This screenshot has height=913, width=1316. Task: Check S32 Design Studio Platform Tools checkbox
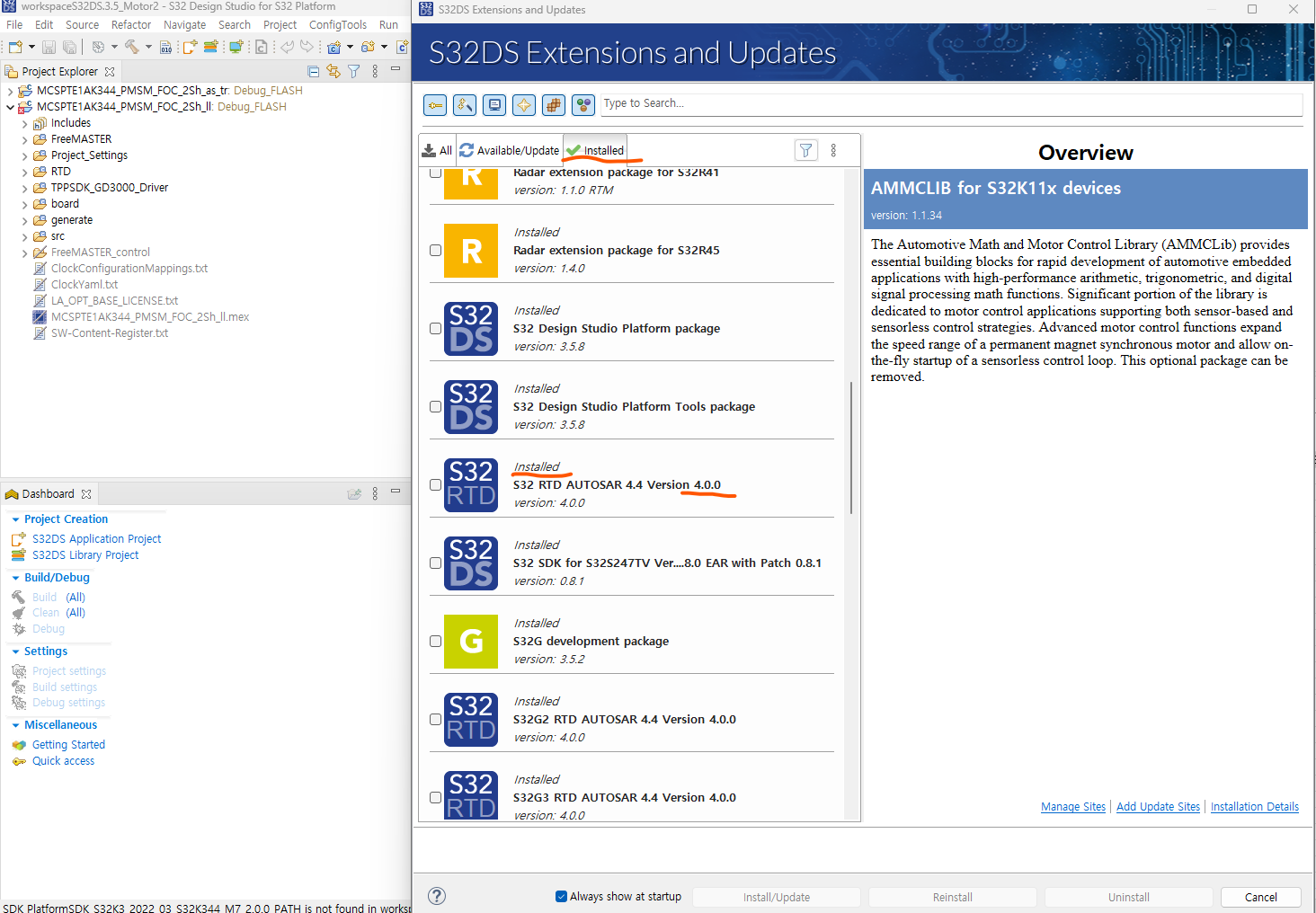436,407
